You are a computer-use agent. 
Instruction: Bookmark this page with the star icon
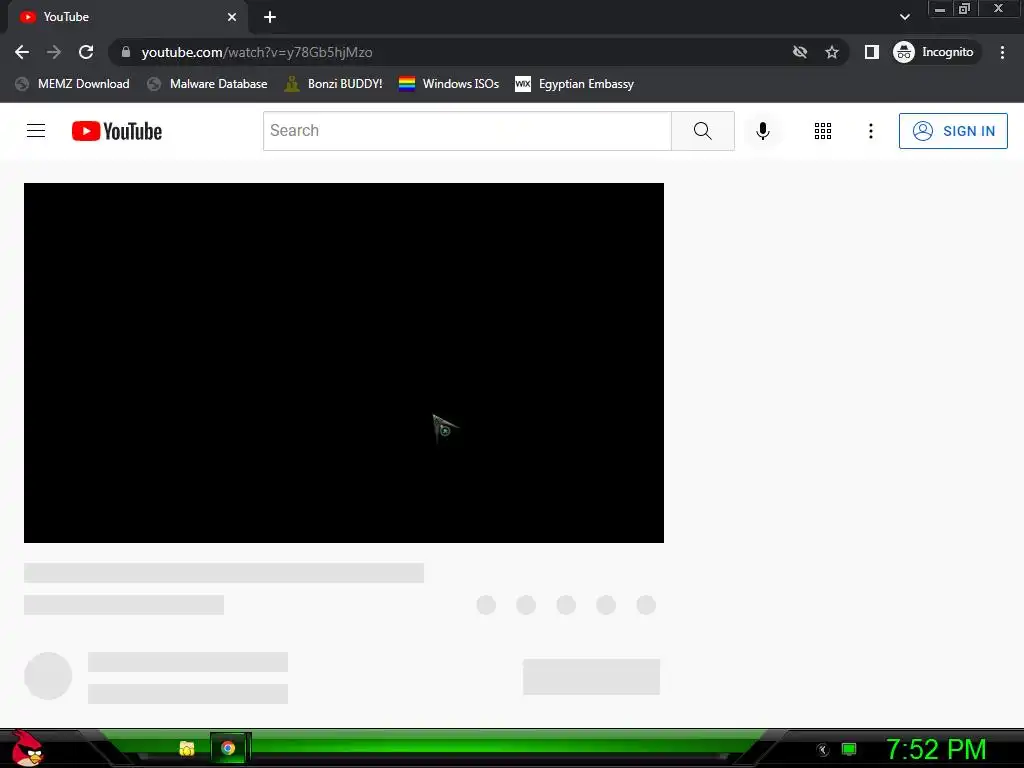pos(831,52)
